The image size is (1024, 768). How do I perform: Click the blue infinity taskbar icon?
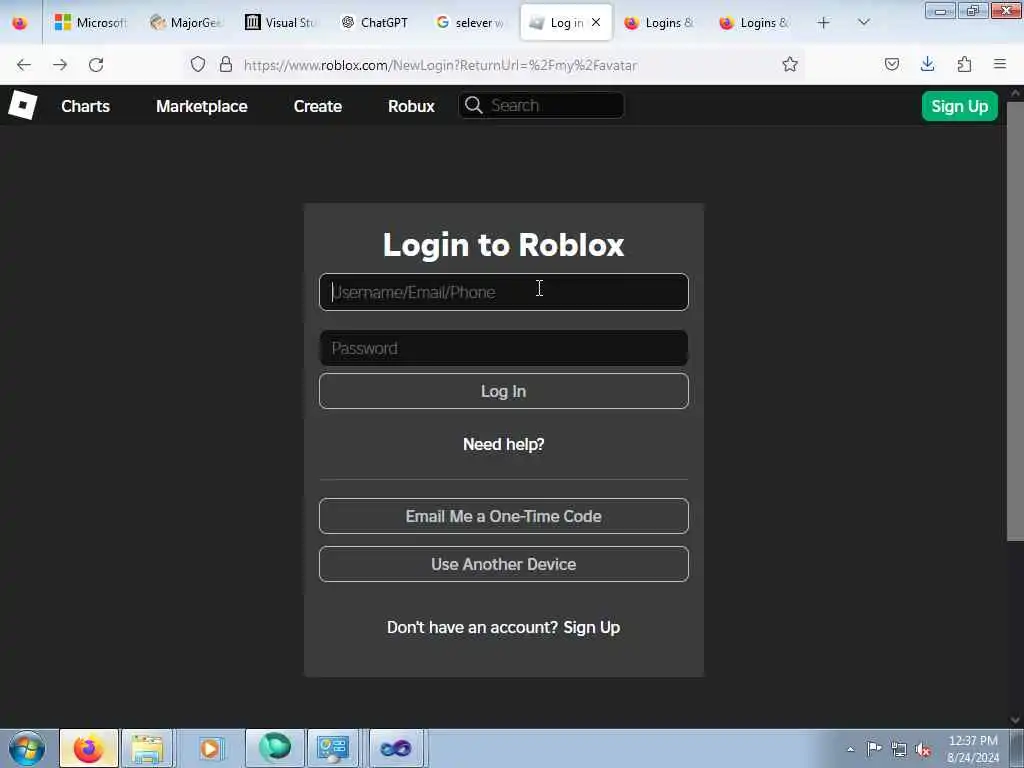pos(396,748)
